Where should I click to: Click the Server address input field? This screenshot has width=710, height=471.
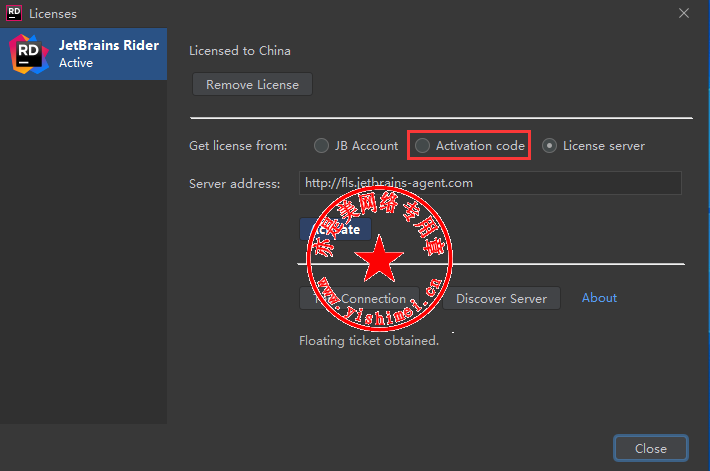tap(490, 183)
